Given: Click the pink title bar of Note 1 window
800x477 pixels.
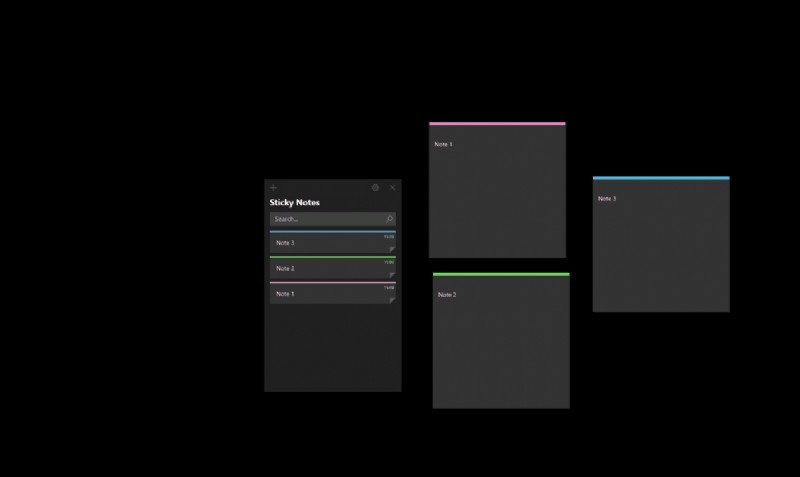Looking at the screenshot, I should point(497,123).
